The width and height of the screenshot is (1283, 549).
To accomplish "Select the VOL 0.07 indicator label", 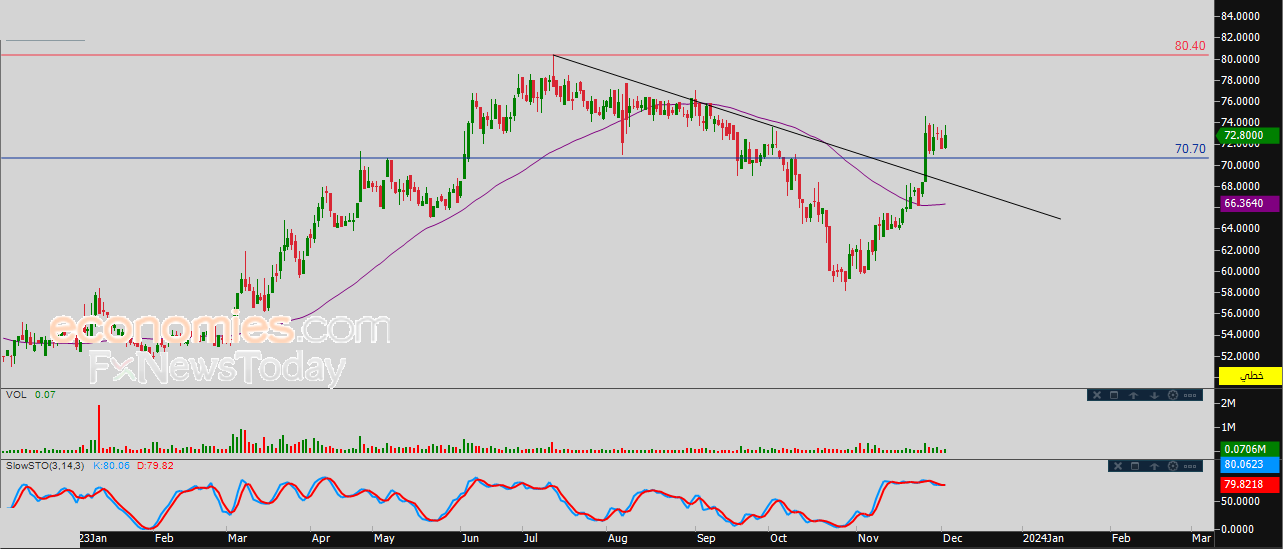I will point(29,395).
